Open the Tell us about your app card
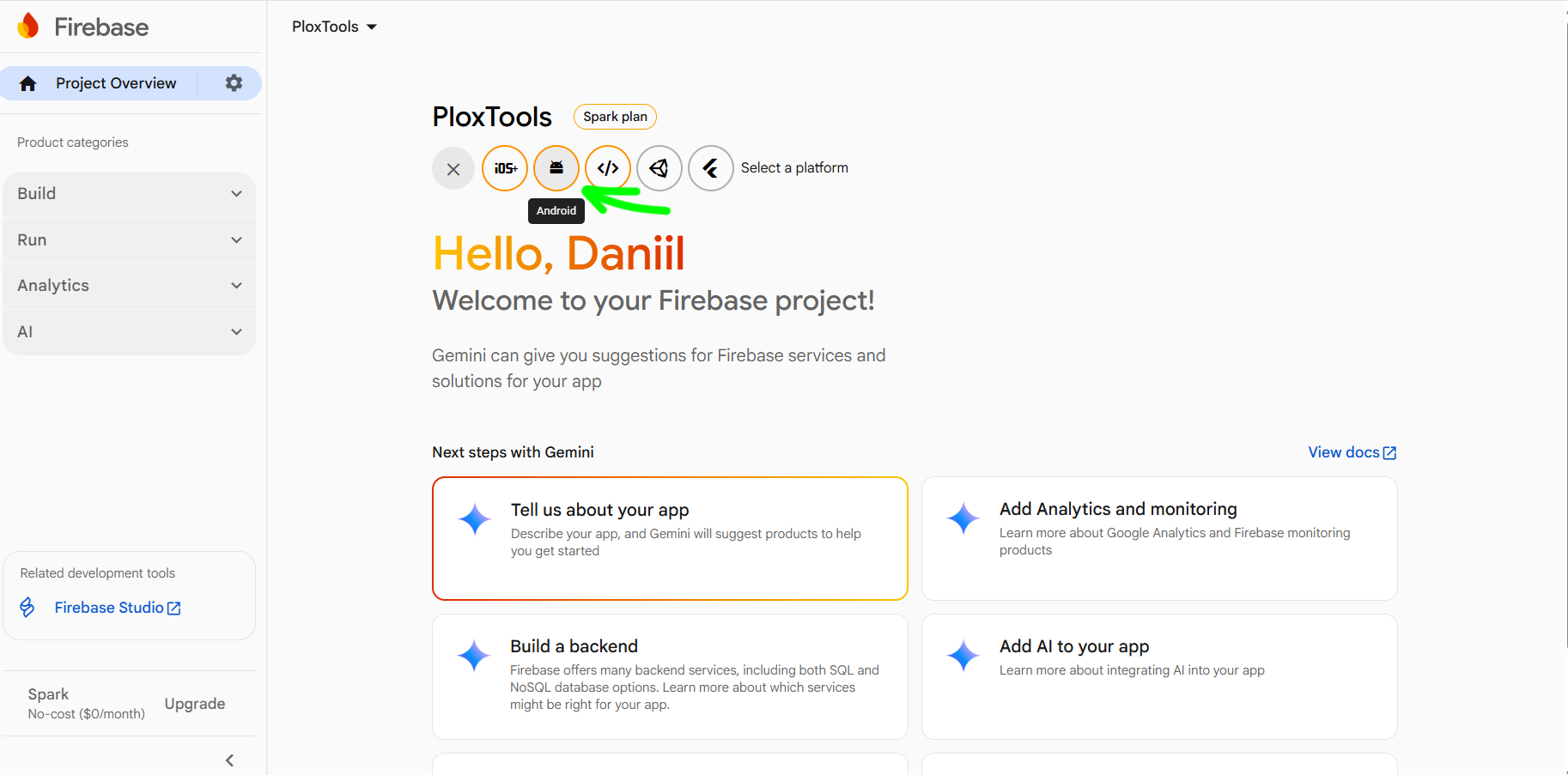Image resolution: width=1568 pixels, height=775 pixels. 670,538
